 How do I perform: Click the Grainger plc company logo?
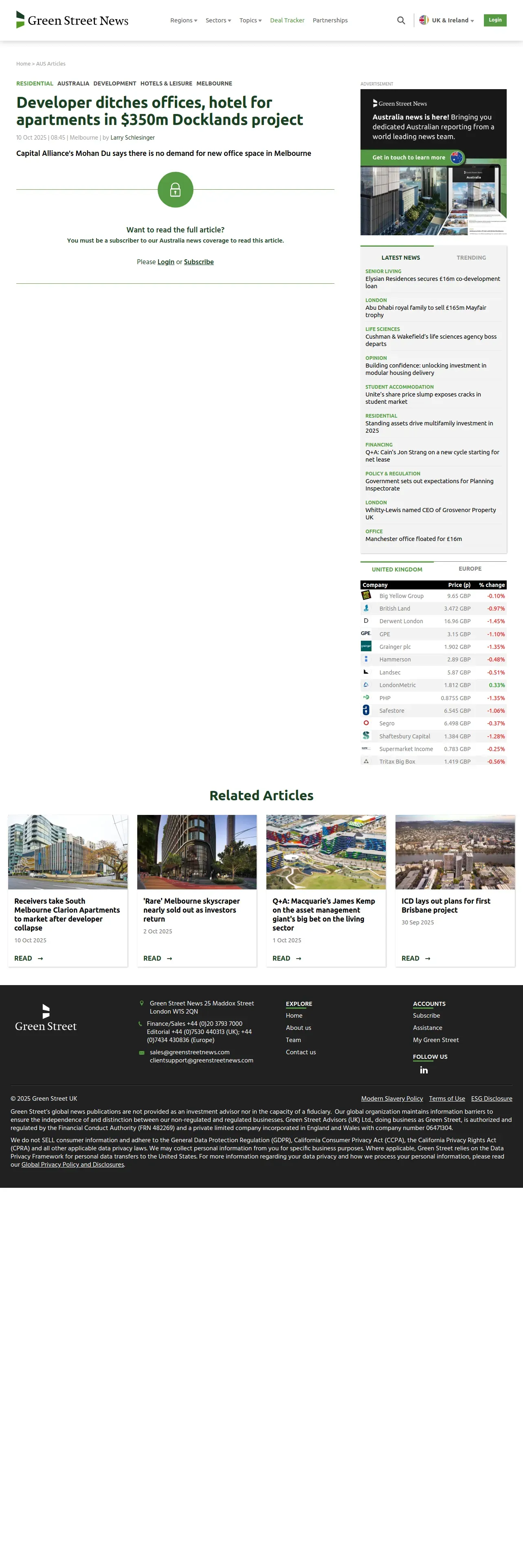[x=366, y=646]
